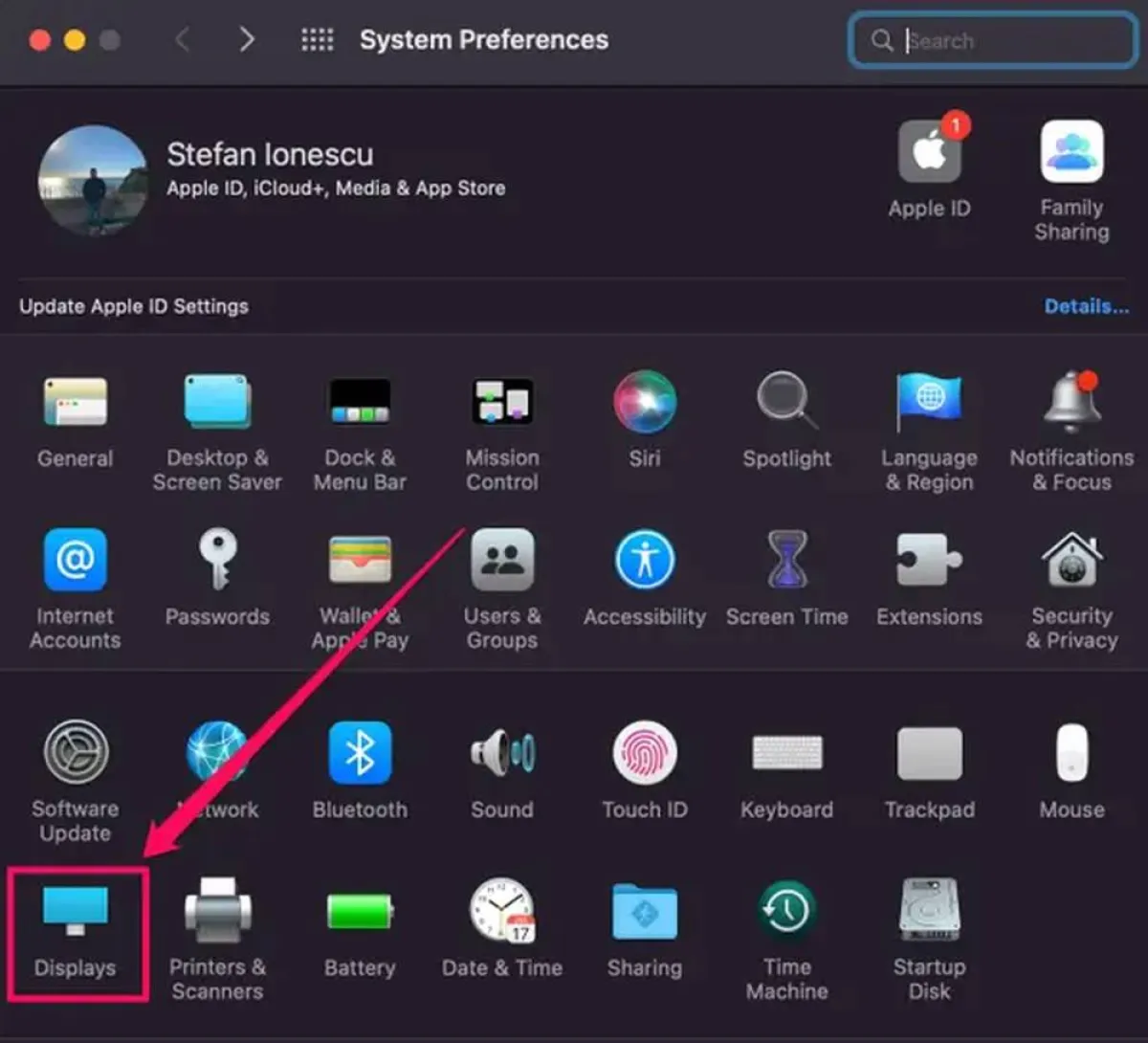Open Siri preferences
The height and width of the screenshot is (1043, 1148).
tap(645, 400)
